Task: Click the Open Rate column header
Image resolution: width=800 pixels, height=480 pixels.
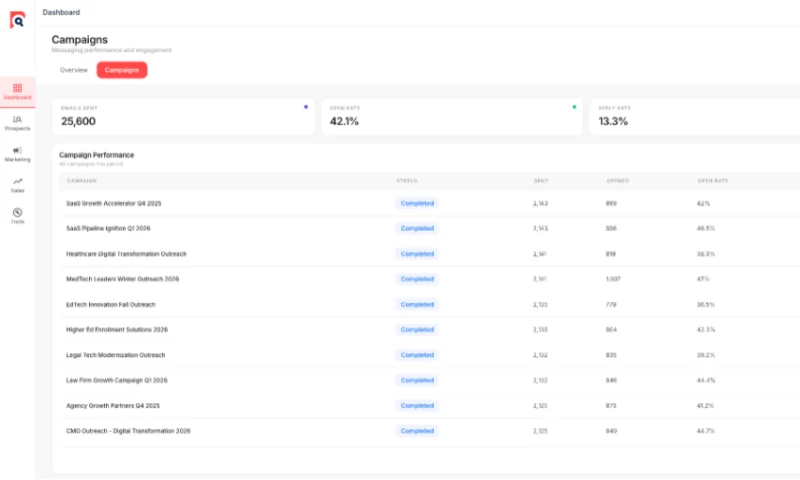Action: click(x=712, y=181)
